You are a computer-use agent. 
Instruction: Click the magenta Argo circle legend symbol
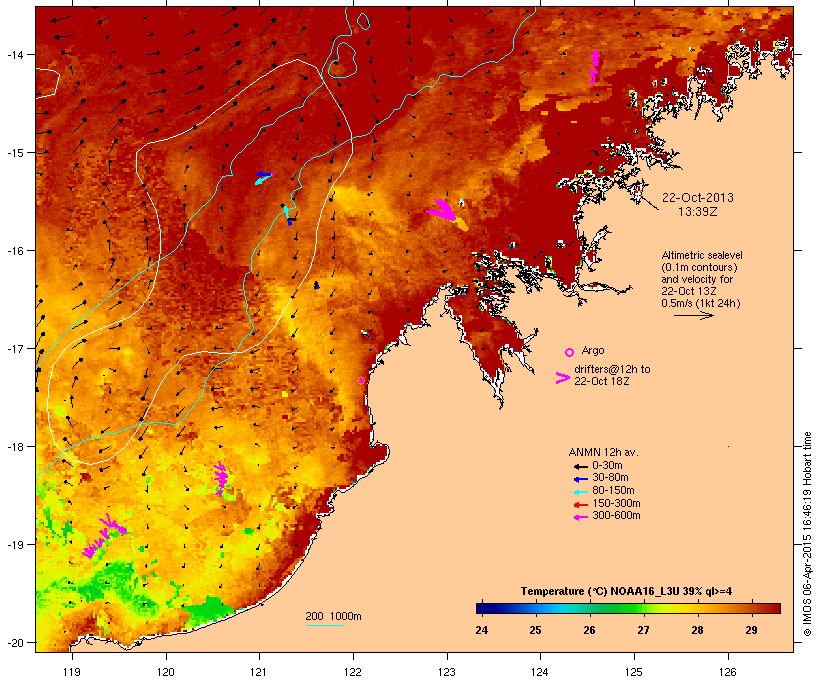point(569,352)
